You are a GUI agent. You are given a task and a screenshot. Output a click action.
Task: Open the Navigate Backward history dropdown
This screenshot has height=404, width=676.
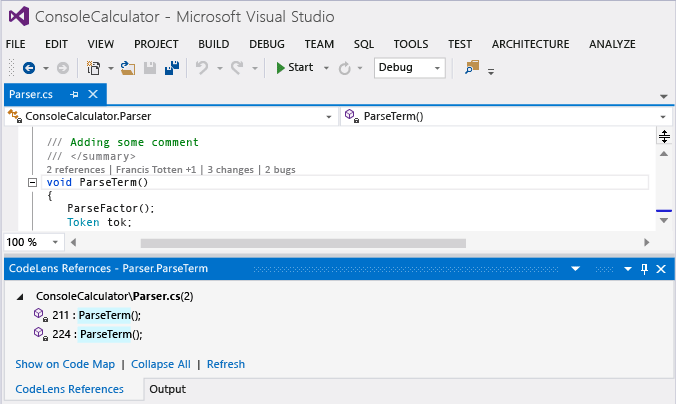46,68
